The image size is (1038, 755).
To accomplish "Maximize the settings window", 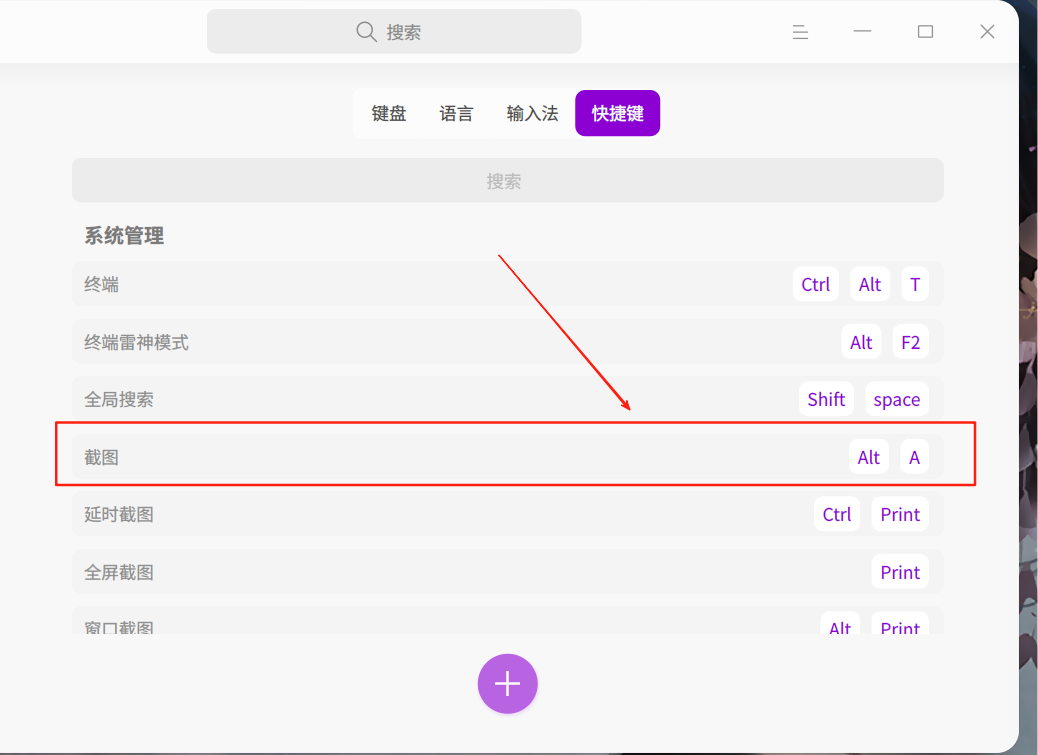I will coord(925,31).
